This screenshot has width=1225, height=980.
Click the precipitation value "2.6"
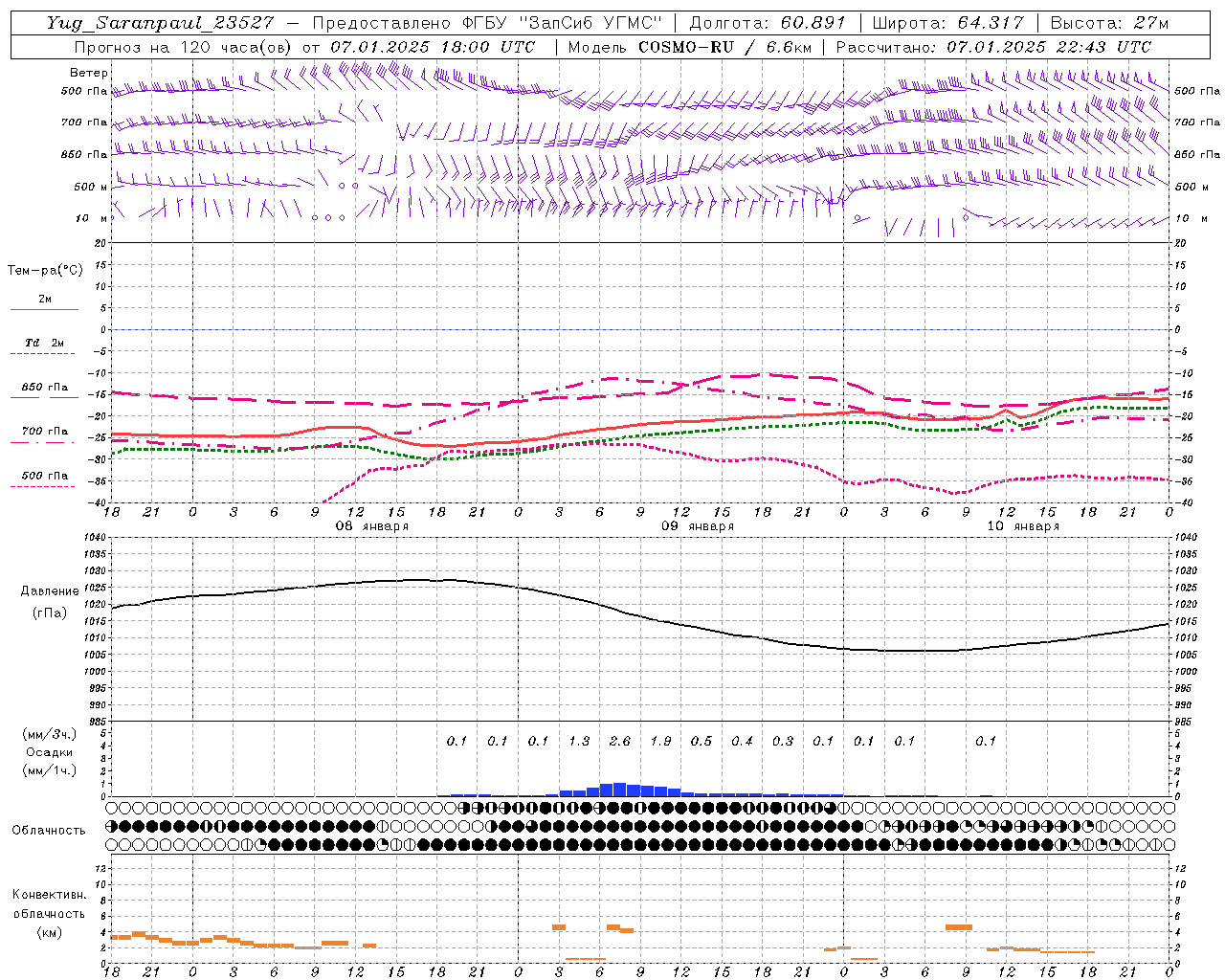619,741
